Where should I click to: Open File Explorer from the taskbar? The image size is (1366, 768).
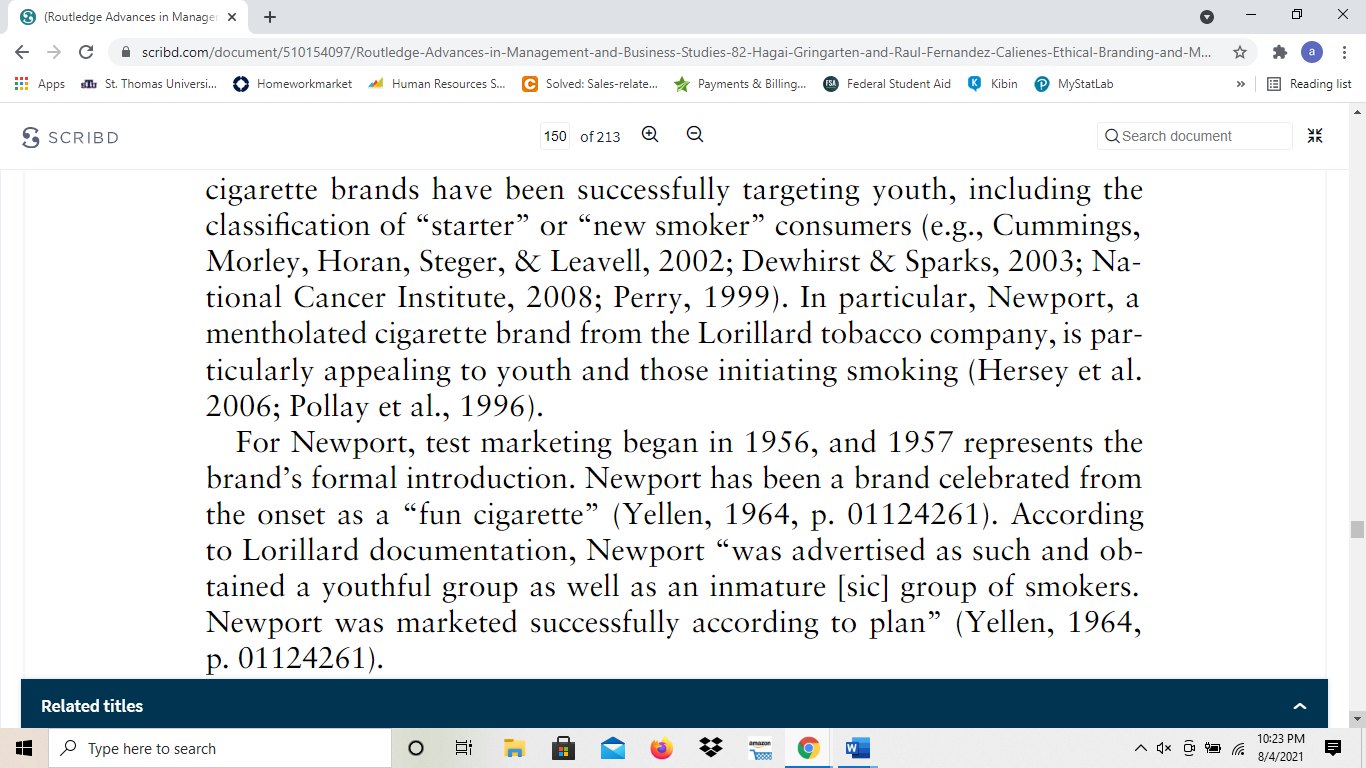point(514,748)
